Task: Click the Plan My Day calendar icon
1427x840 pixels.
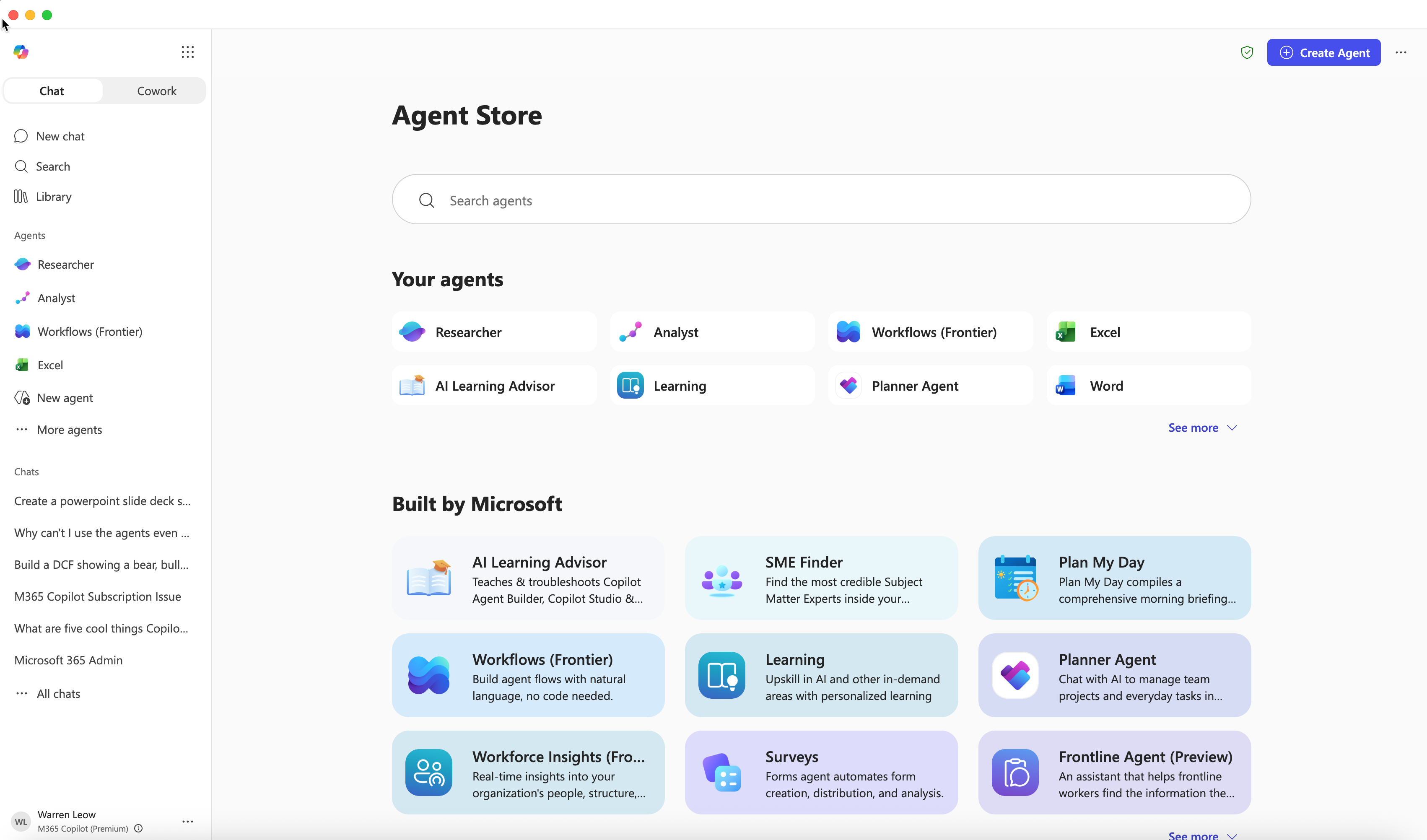Action: click(x=1016, y=578)
